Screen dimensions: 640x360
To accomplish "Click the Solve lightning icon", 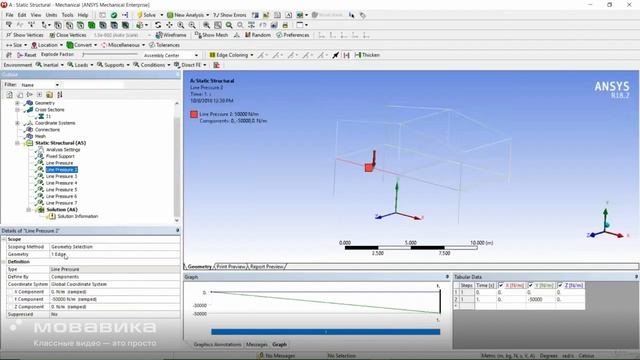I will tap(140, 15).
